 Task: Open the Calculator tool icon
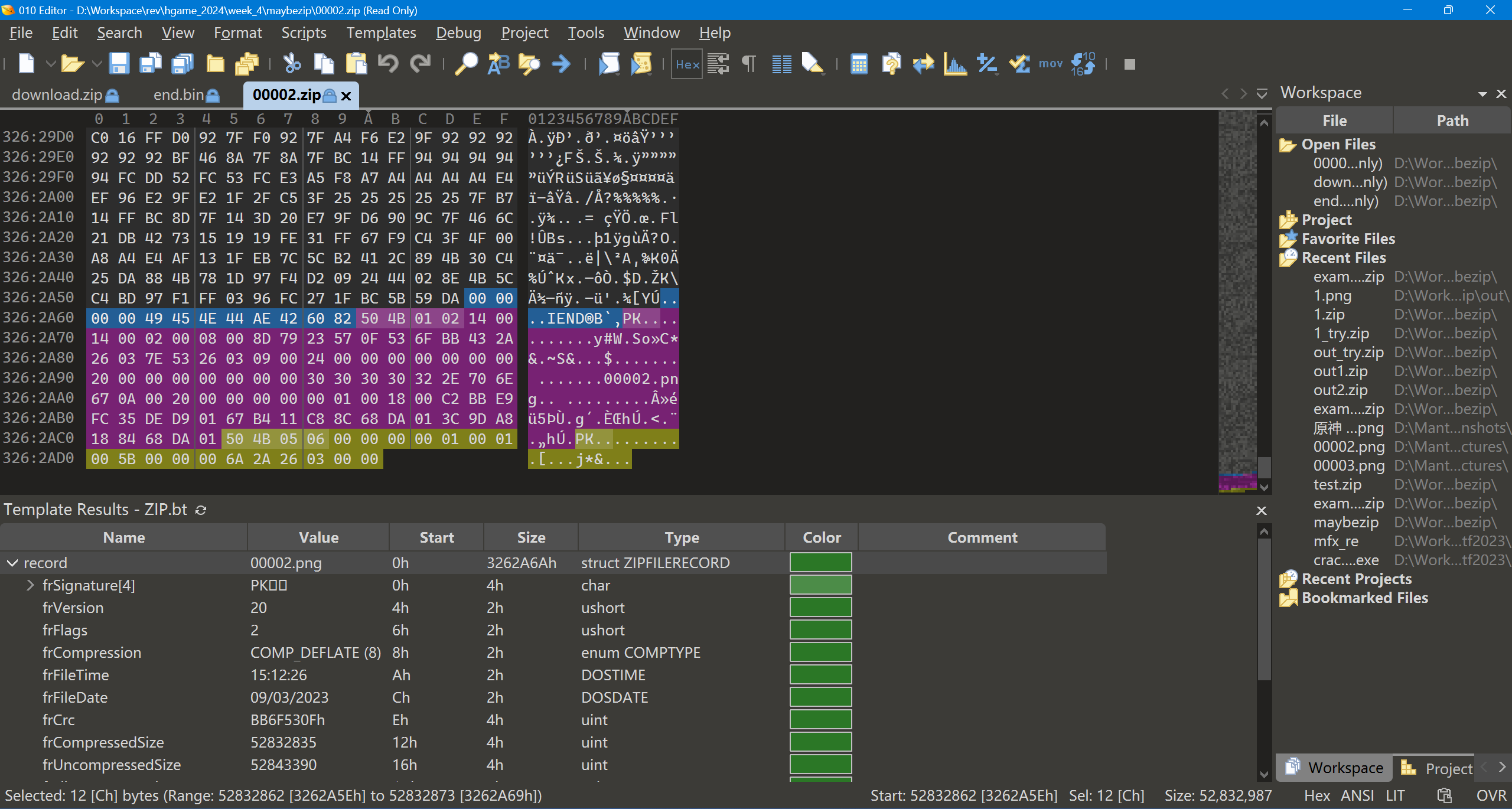(x=859, y=64)
